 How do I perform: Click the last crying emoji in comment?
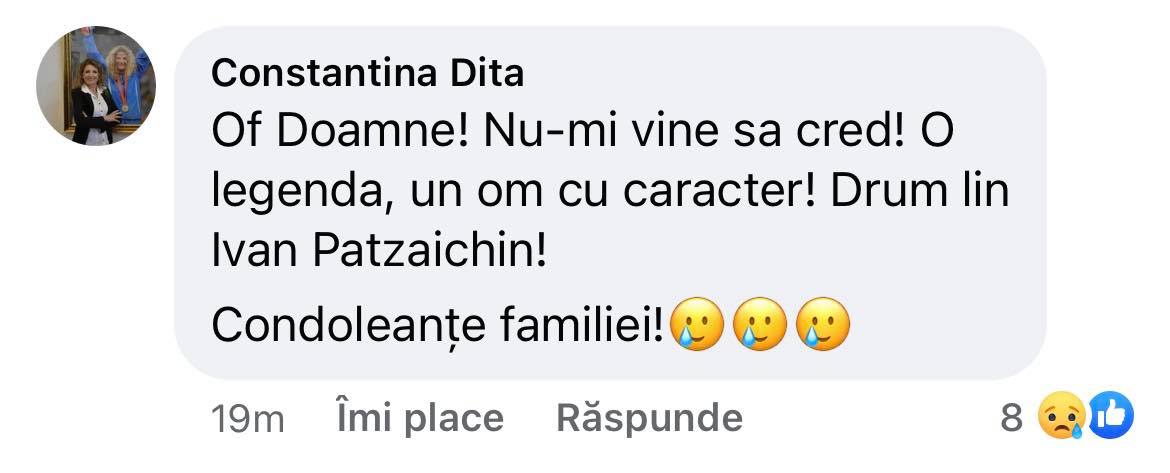(821, 323)
